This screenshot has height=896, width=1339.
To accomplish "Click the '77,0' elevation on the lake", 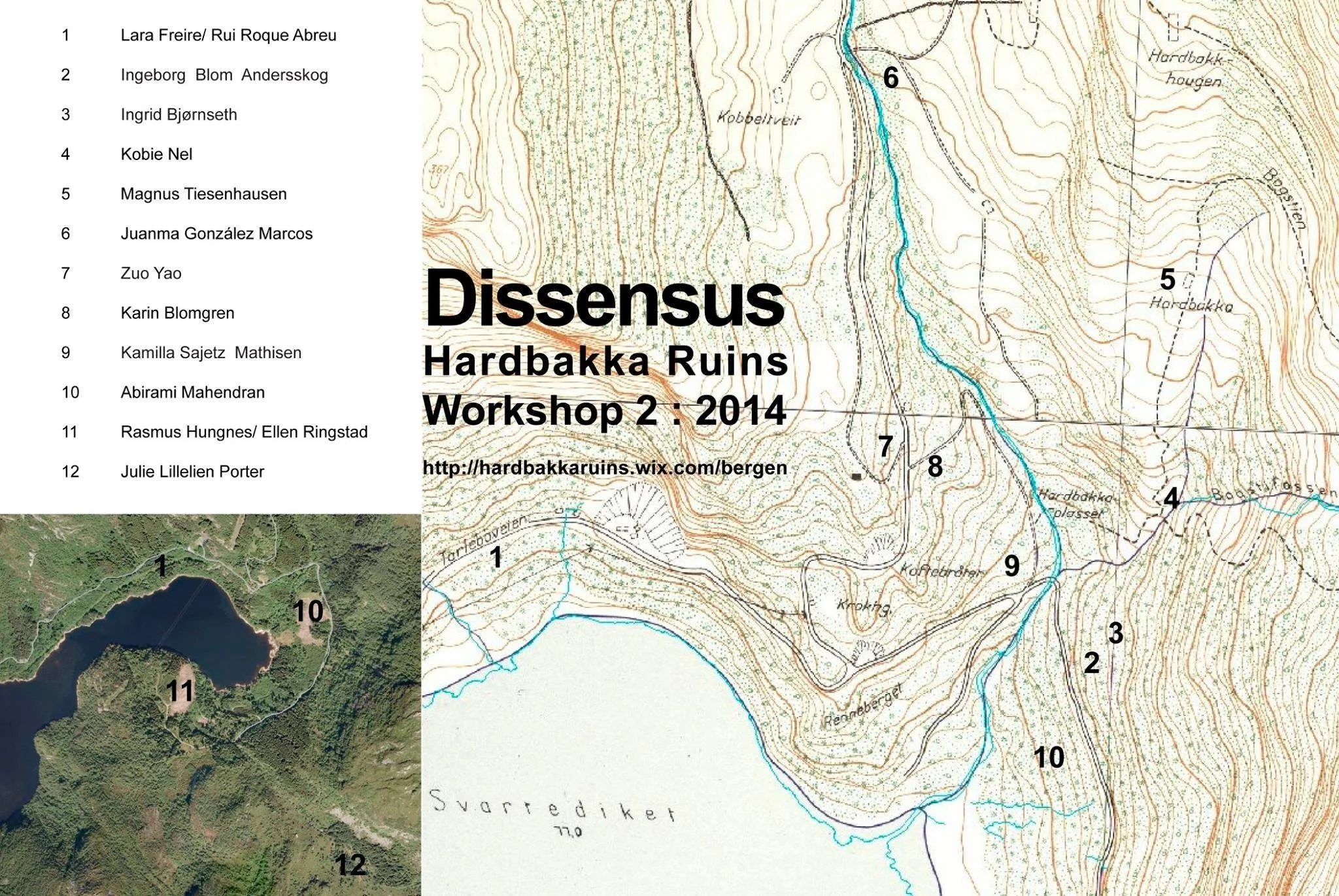I will pos(568,833).
